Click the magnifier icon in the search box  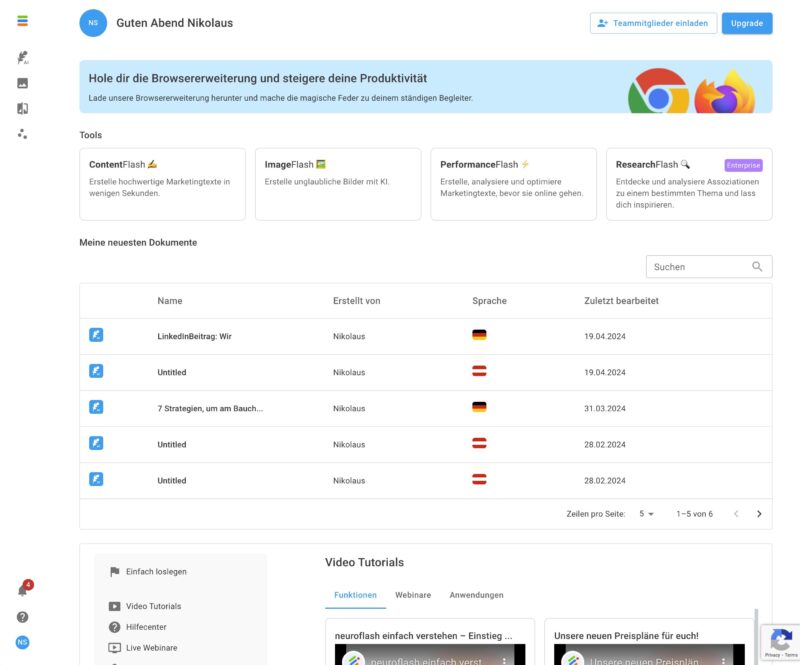tap(757, 266)
